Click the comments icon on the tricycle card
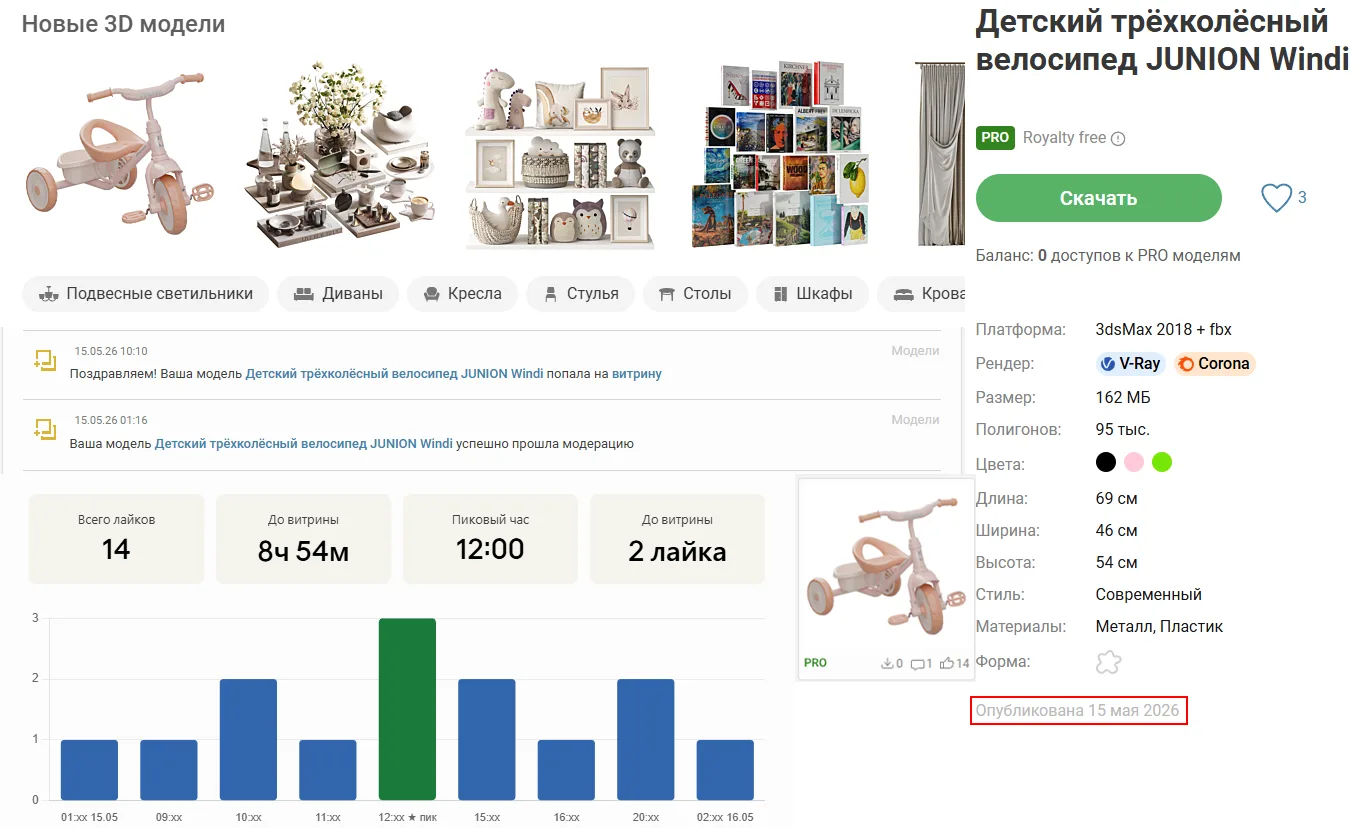 917,663
